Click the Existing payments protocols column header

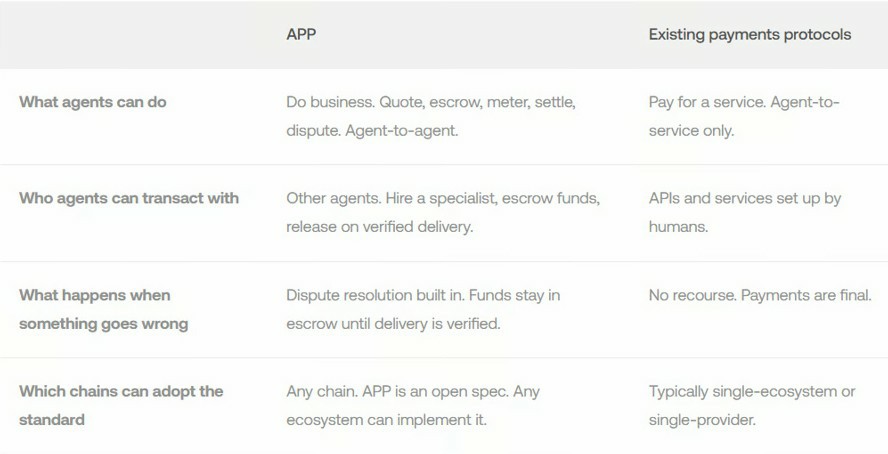pyautogui.click(x=749, y=34)
